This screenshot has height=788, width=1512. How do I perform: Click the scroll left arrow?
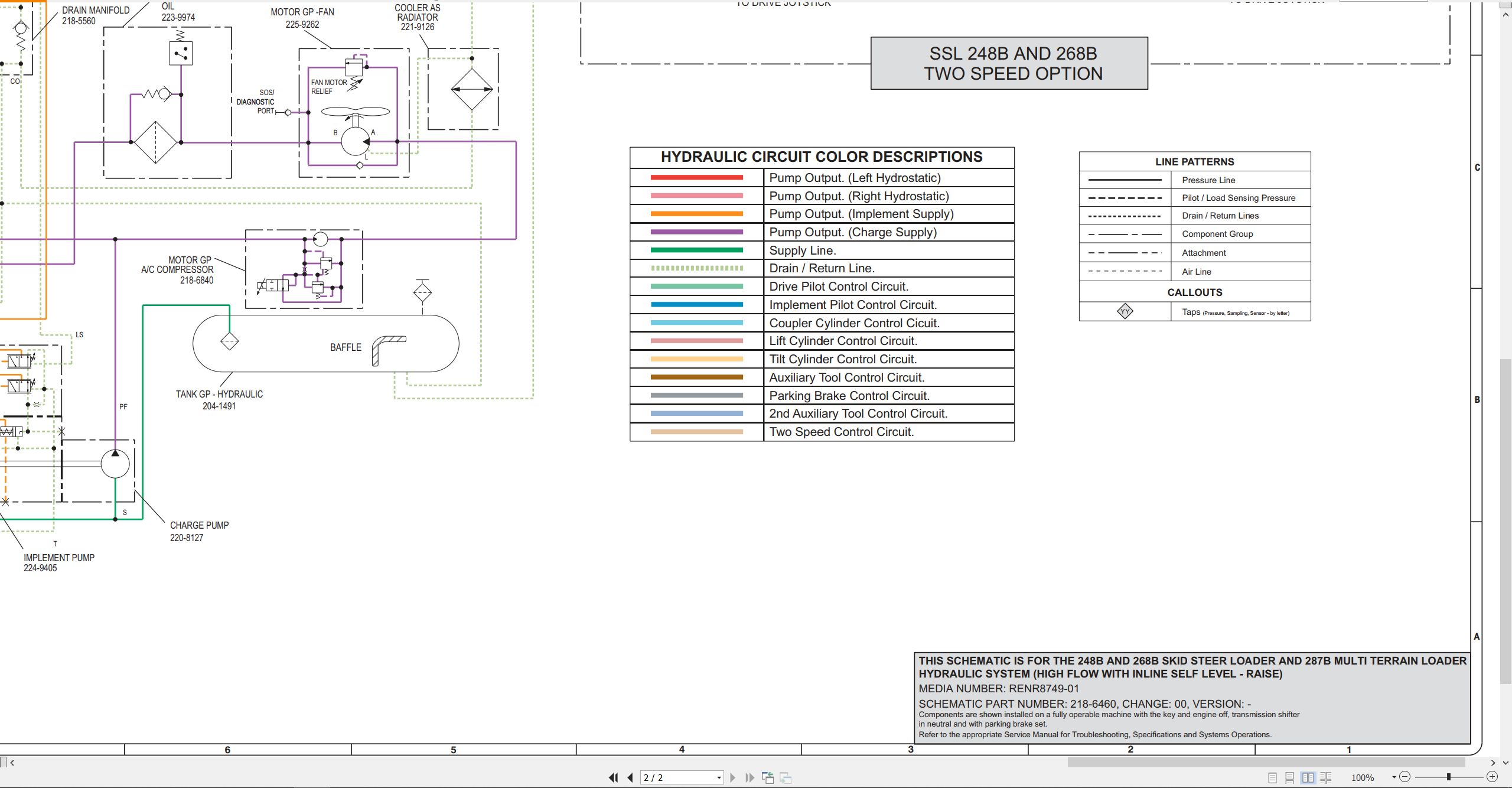coord(12,763)
